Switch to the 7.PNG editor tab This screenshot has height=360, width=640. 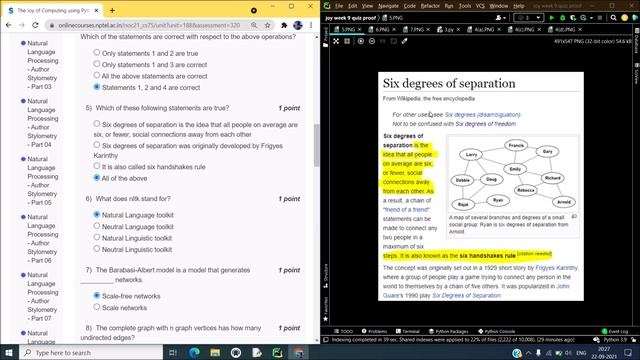tap(416, 29)
